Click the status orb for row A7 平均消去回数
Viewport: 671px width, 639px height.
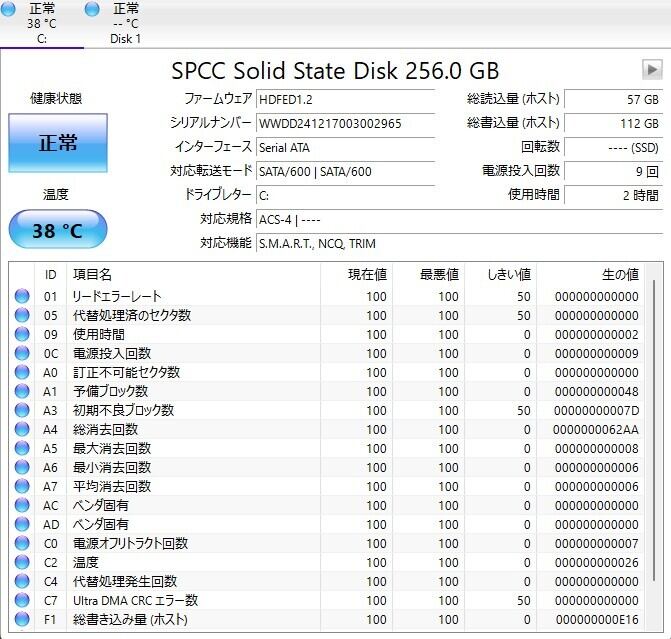[x=22, y=486]
